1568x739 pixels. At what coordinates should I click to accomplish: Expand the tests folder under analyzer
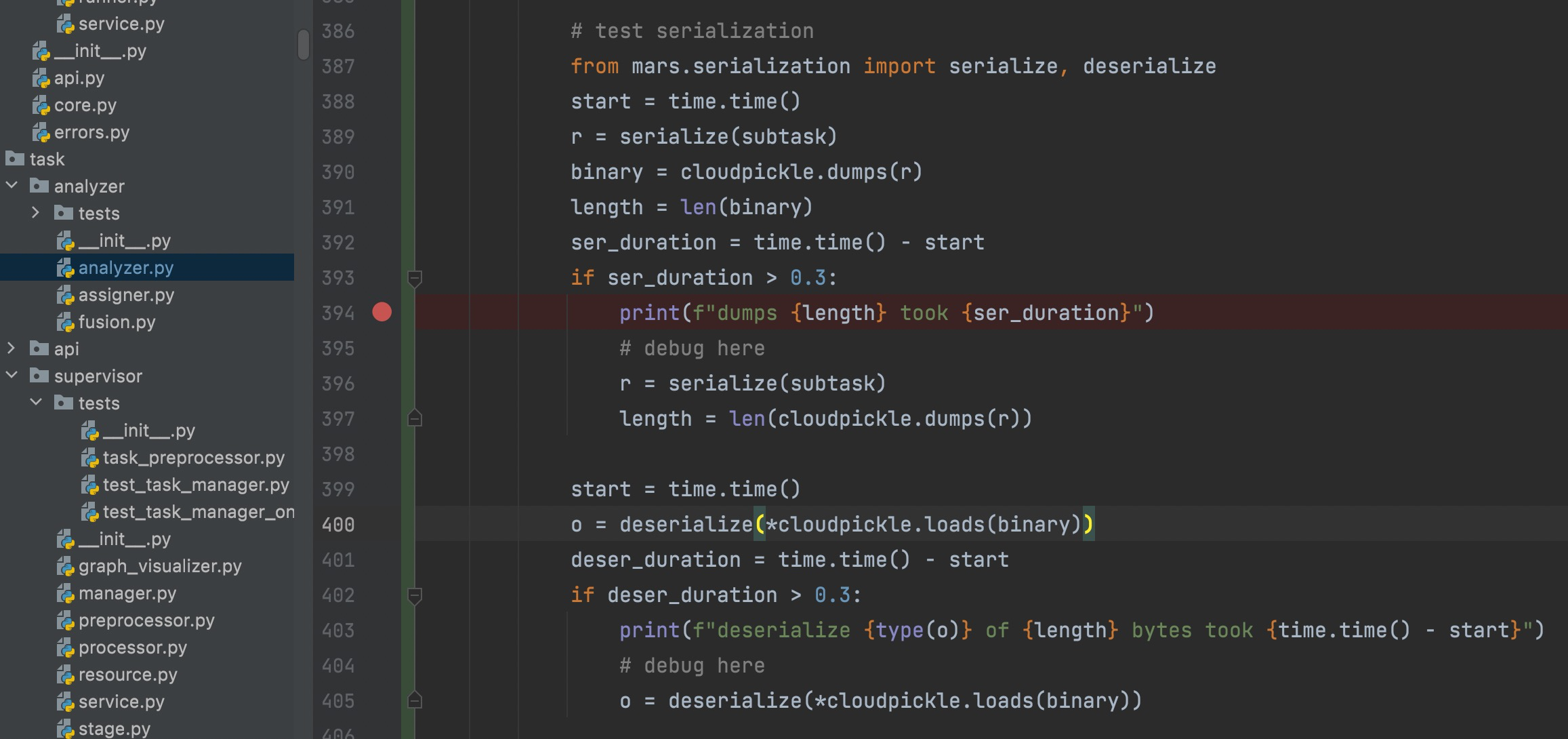(36, 213)
